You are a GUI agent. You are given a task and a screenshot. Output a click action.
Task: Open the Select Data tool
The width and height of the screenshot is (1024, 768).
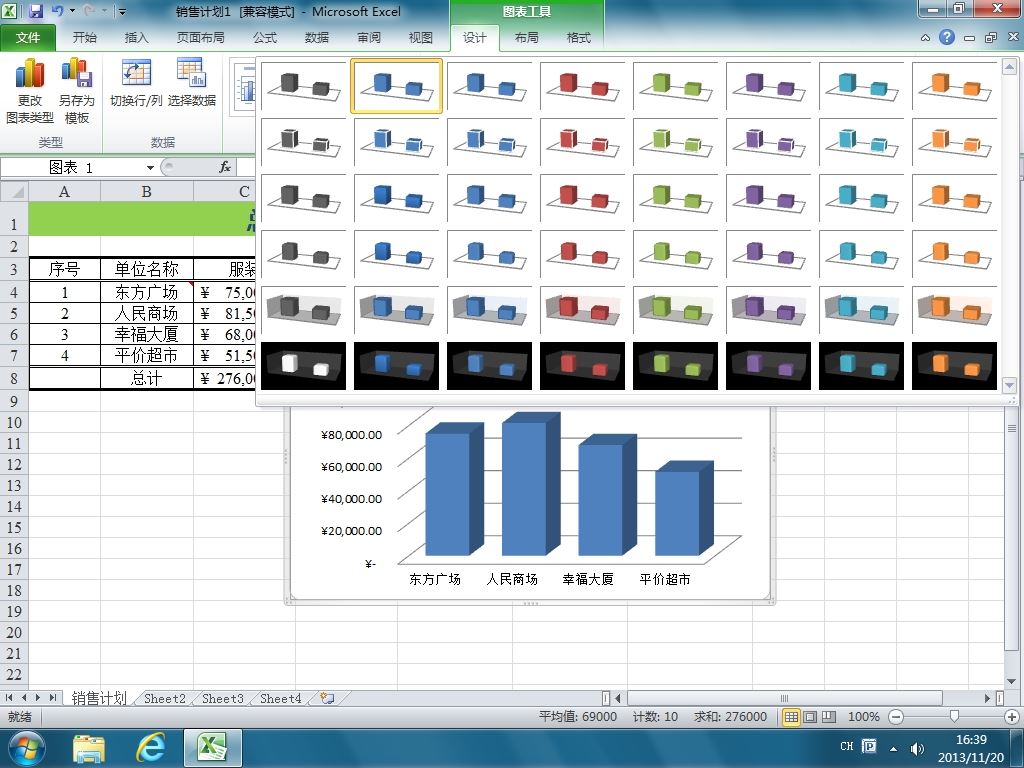pos(191,83)
